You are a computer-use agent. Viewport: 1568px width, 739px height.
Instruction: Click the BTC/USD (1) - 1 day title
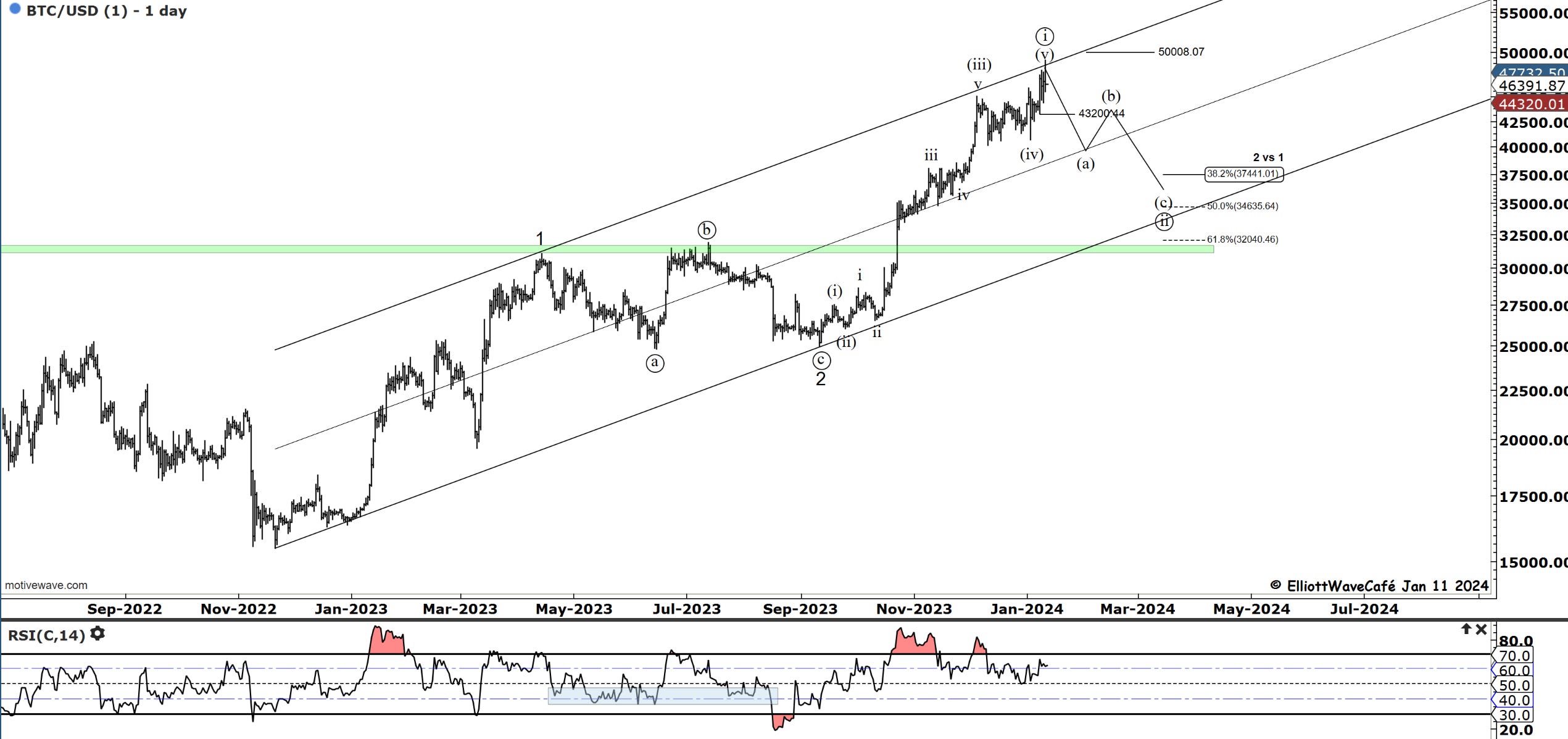[x=106, y=11]
